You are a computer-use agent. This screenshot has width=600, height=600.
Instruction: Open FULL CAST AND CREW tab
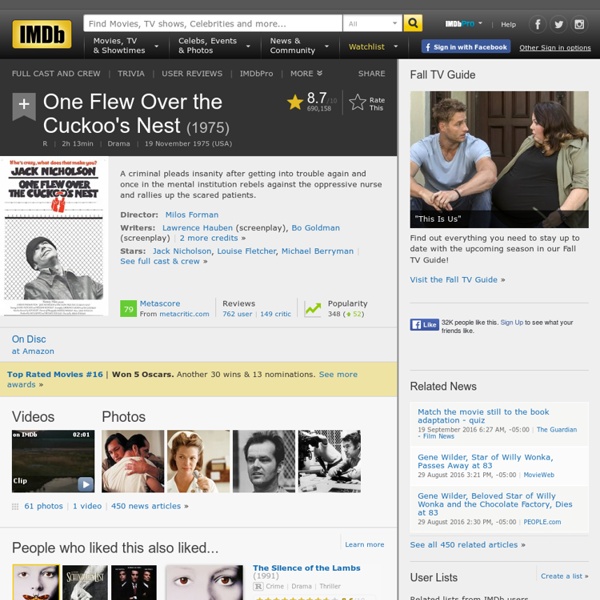tap(56, 73)
